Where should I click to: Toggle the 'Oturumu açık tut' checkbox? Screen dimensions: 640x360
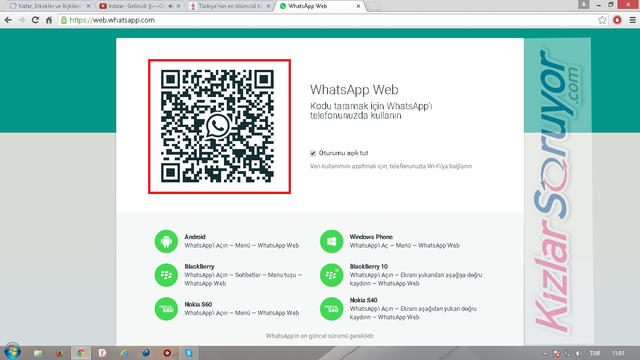pos(313,153)
